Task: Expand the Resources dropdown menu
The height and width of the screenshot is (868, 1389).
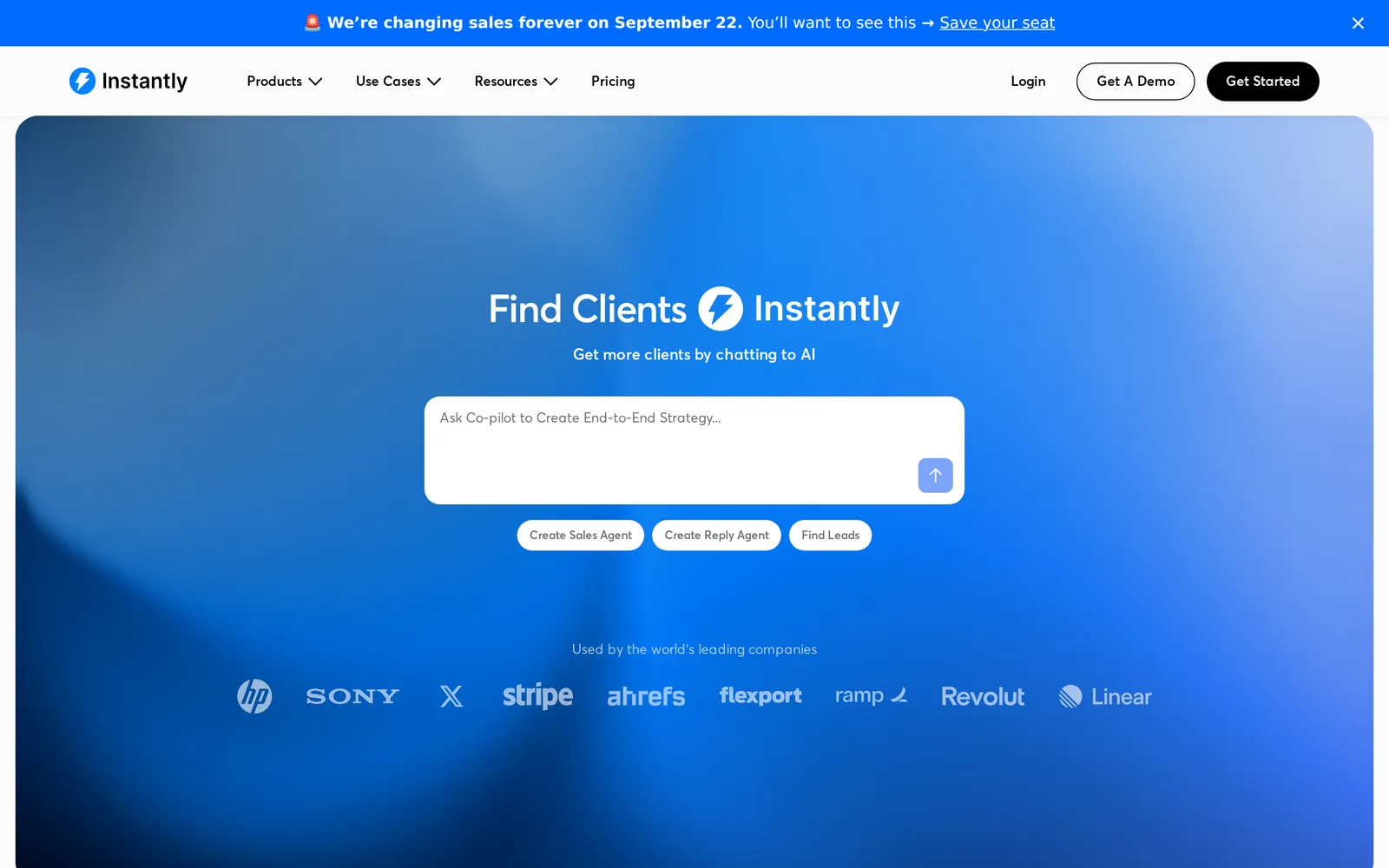Action: (517, 82)
